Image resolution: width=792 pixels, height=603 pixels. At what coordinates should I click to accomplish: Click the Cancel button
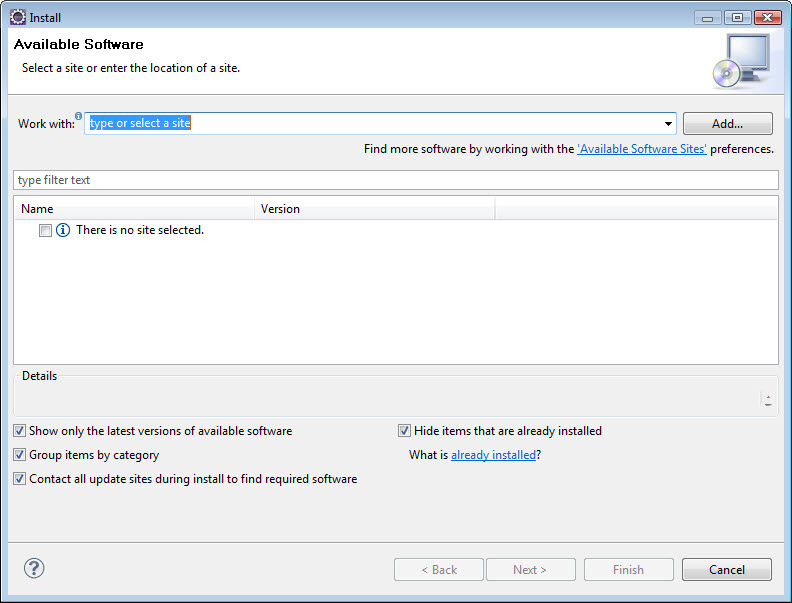point(726,570)
